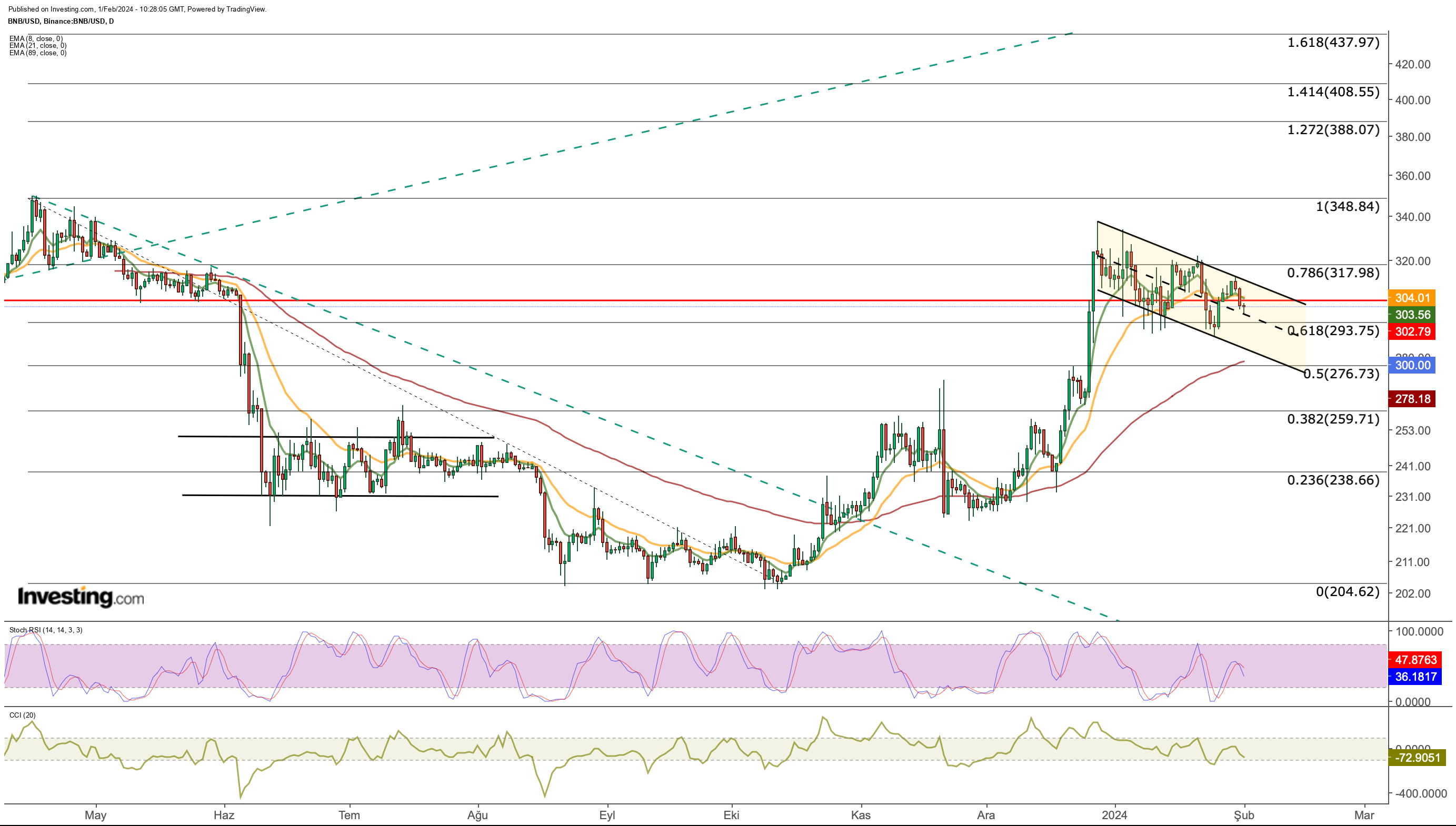Image resolution: width=1456 pixels, height=826 pixels.
Task: Click the Ağu label on time axis
Action: [478, 815]
